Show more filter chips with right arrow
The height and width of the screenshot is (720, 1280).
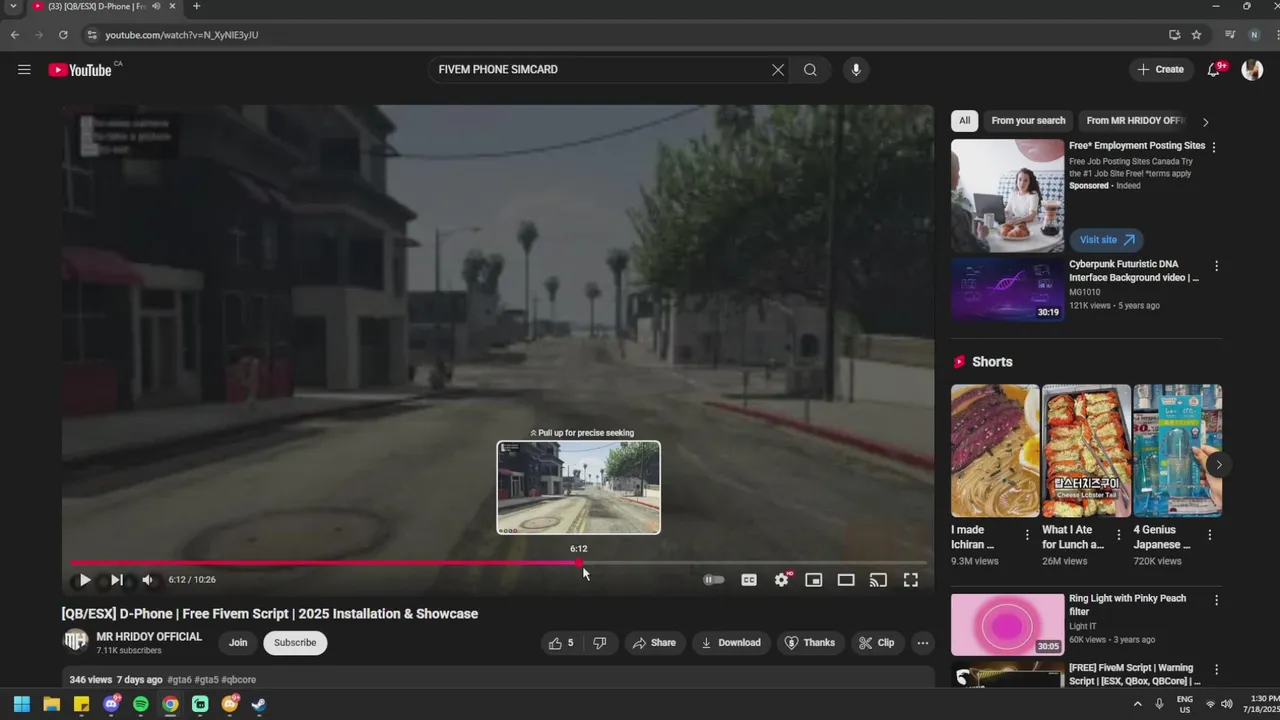[x=1205, y=122]
